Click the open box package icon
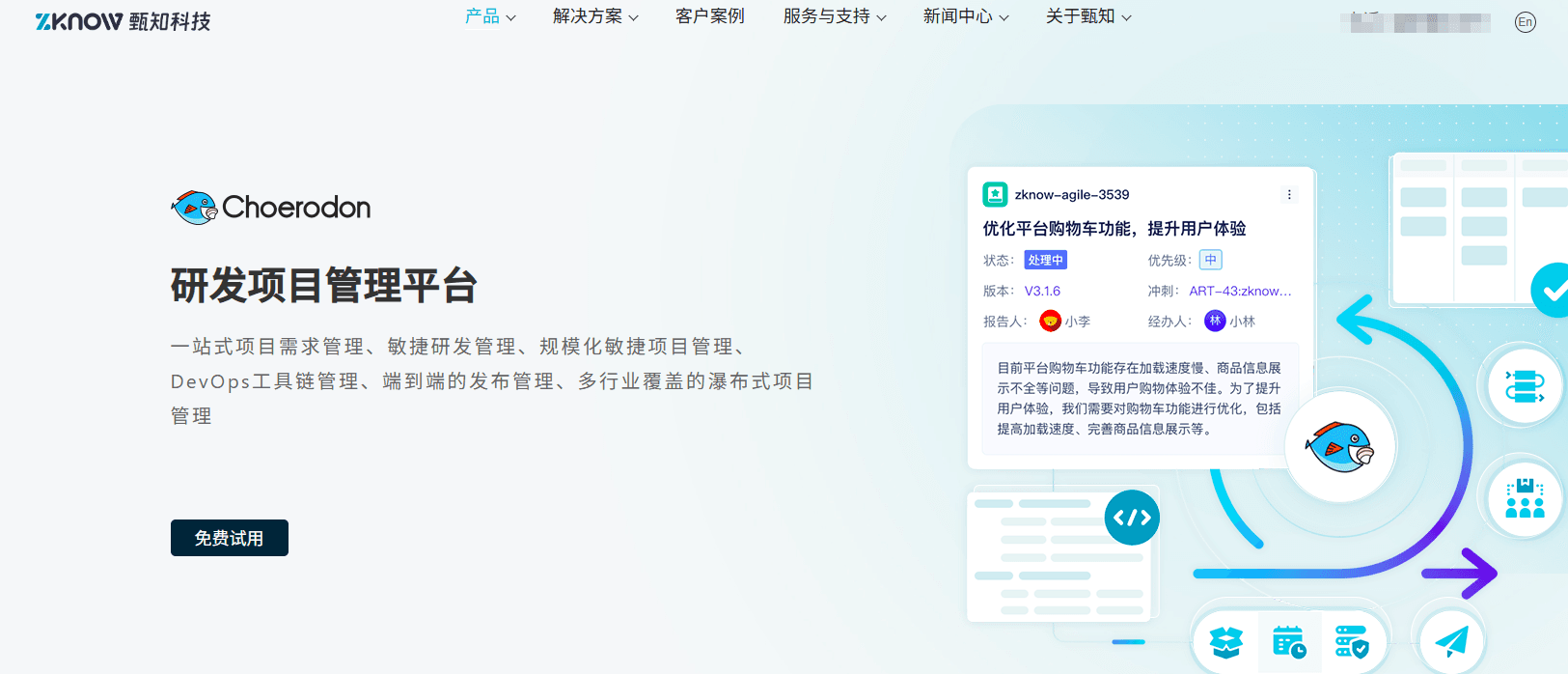This screenshot has height=674, width=1568. click(x=1226, y=641)
